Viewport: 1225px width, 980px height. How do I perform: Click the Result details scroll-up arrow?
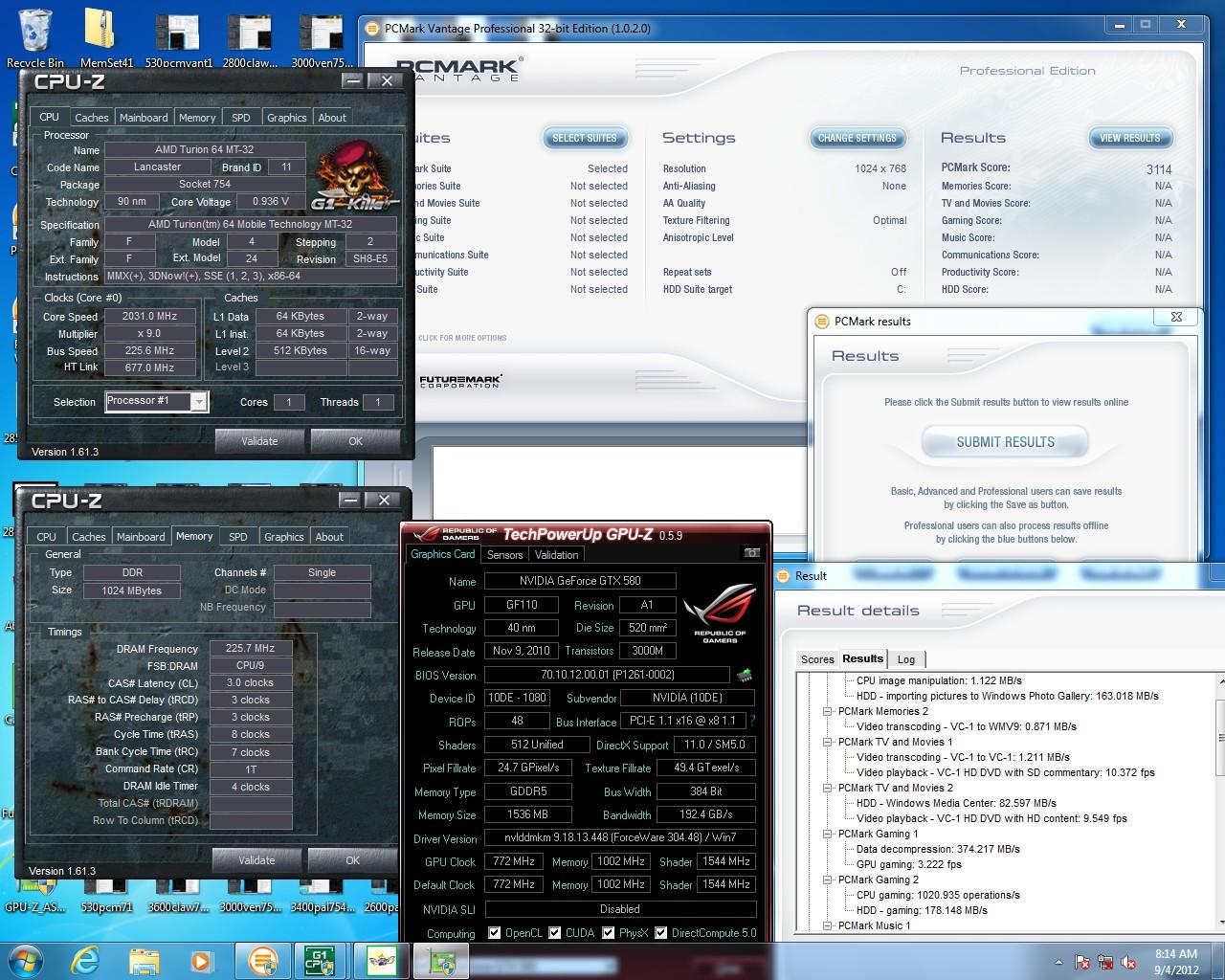point(1221,679)
